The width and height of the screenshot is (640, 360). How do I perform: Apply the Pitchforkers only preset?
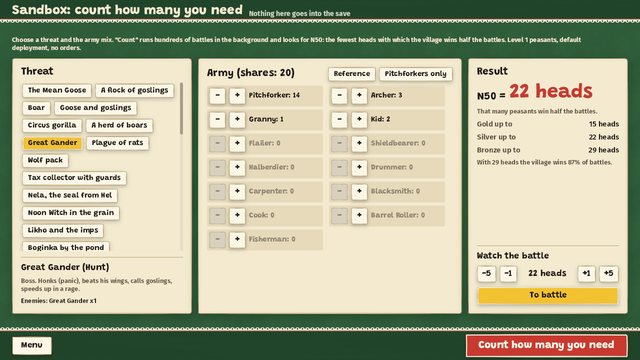tap(416, 74)
